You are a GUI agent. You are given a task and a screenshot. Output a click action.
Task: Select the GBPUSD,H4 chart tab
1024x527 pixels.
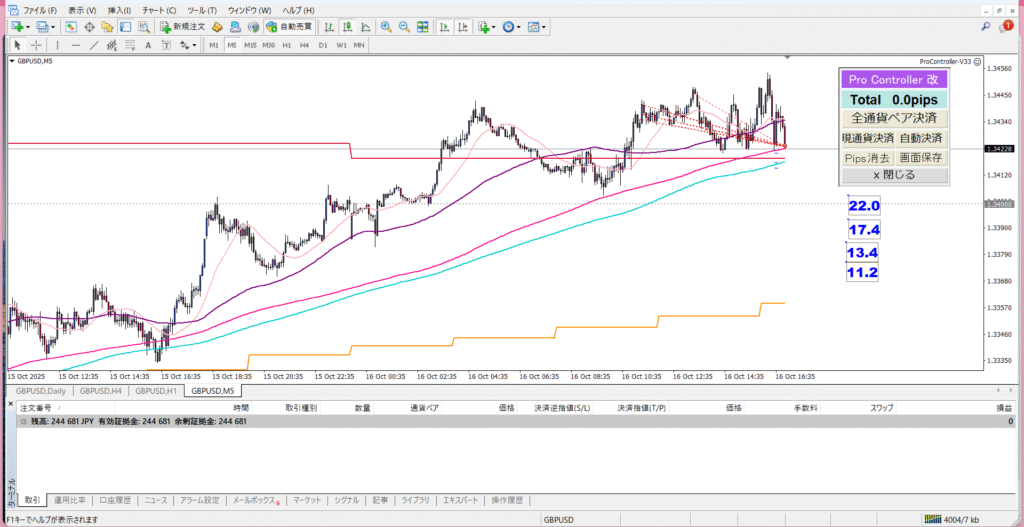[102, 390]
